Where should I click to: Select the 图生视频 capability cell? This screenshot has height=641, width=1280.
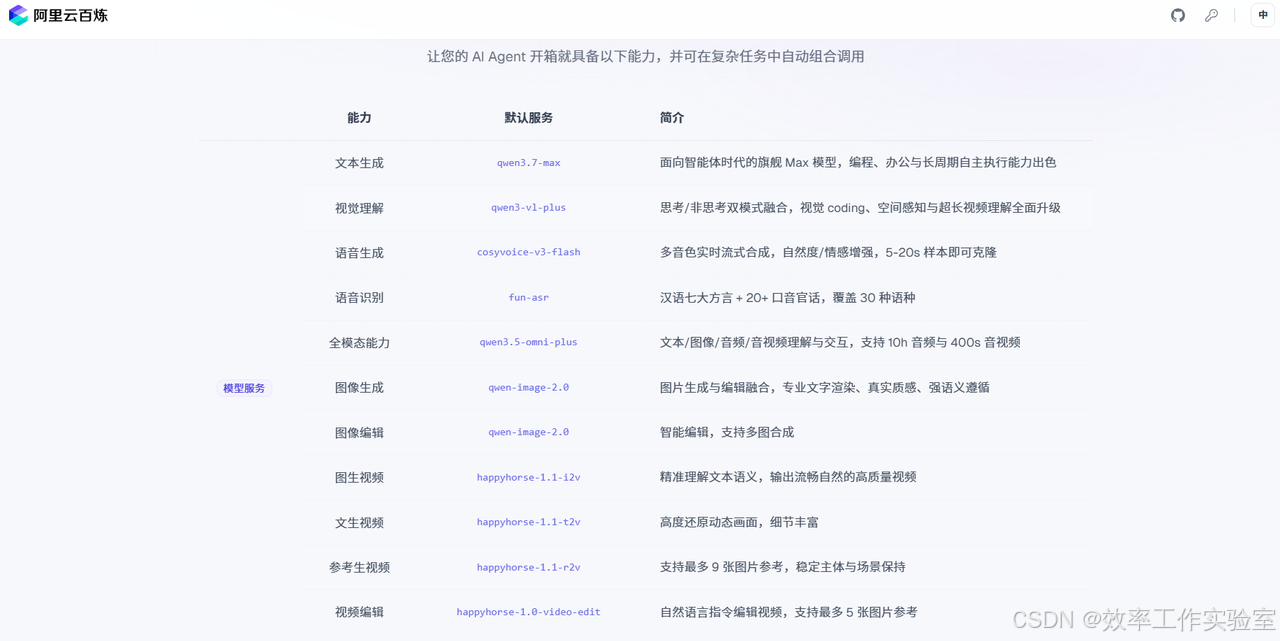point(359,478)
